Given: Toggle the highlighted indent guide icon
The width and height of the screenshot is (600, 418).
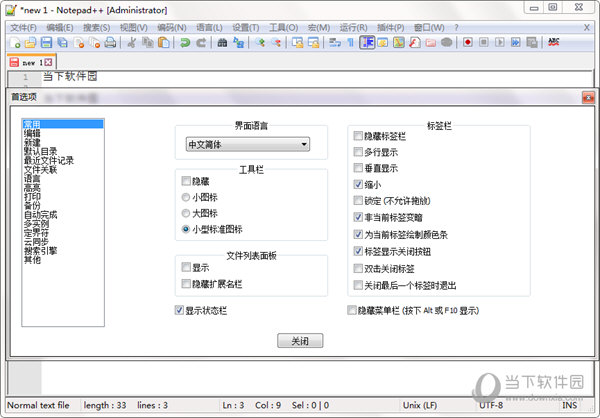Looking at the screenshot, I should (367, 42).
